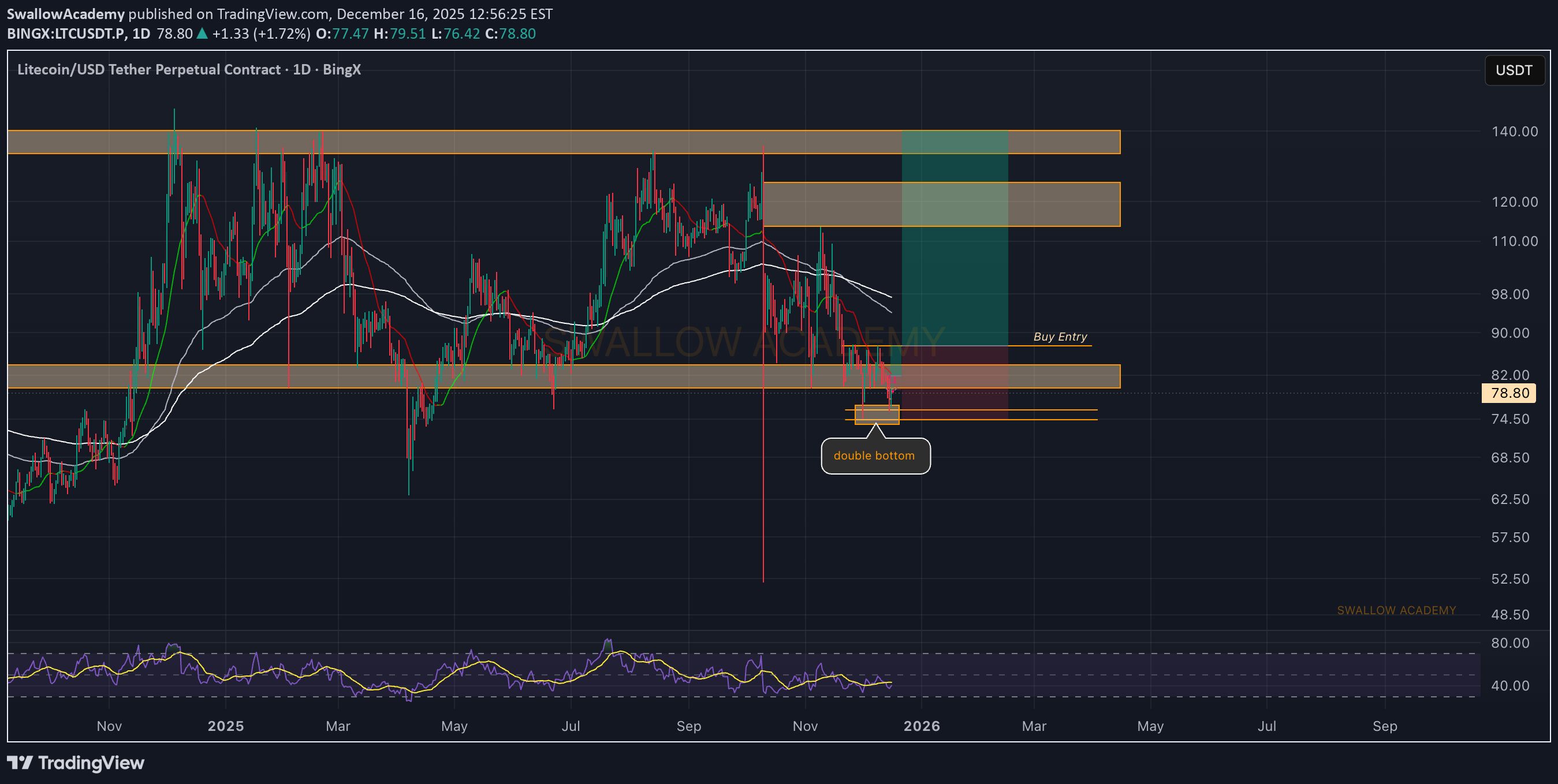The image size is (1558, 784).
Task: Click the 140.00 price axis label
Action: (1514, 131)
